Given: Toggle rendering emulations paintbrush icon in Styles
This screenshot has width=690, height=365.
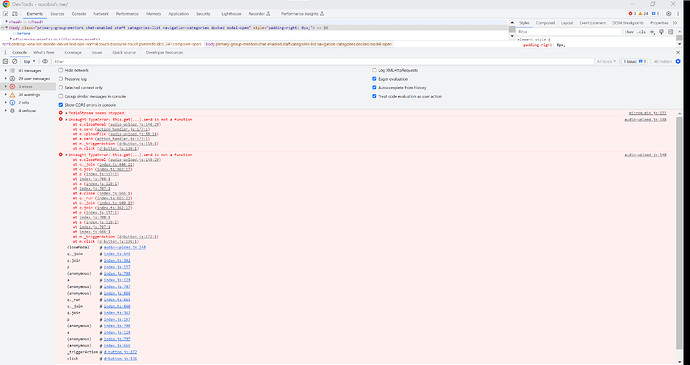Looking at the screenshot, I should point(661,32).
